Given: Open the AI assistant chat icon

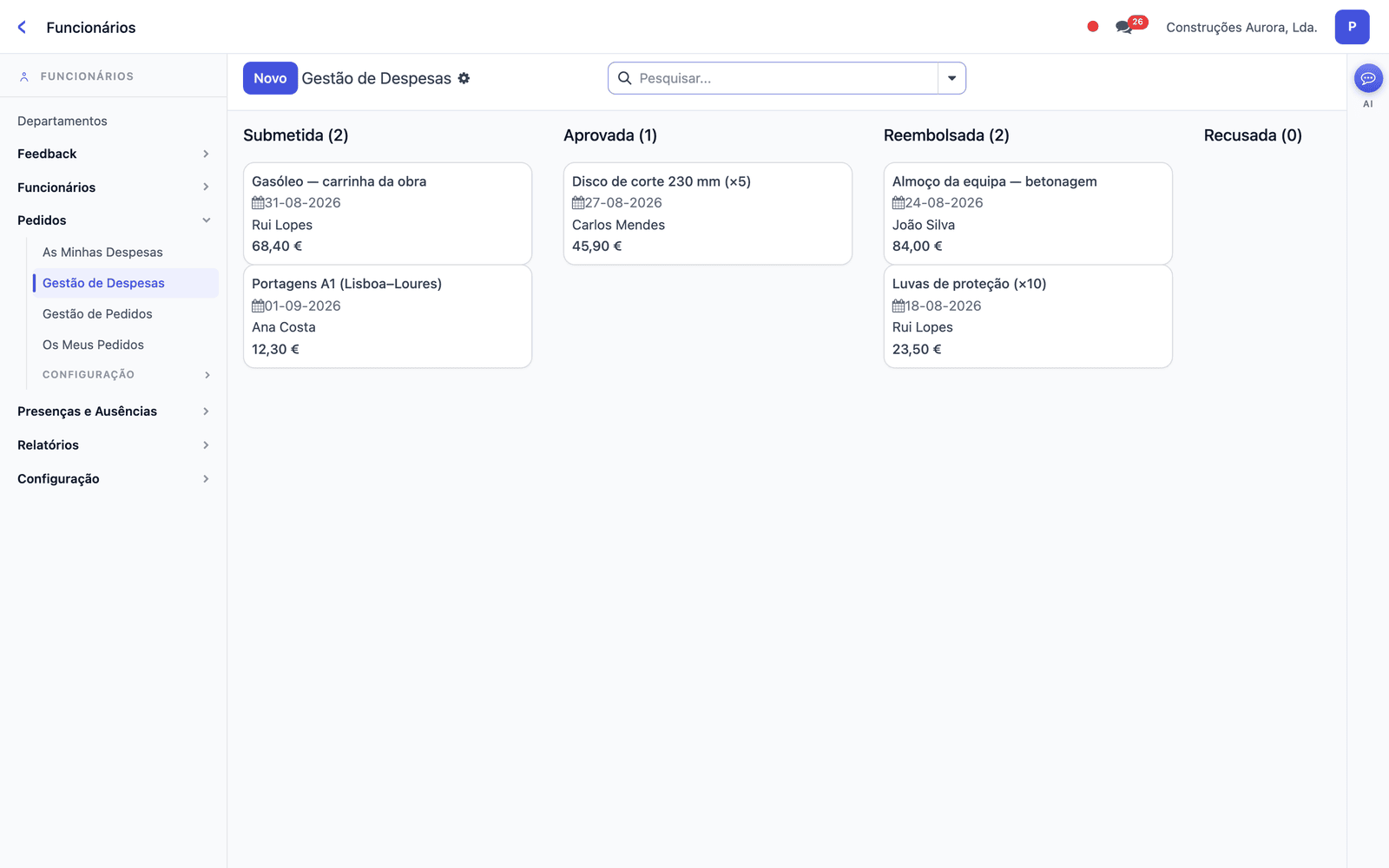Looking at the screenshot, I should [x=1368, y=78].
